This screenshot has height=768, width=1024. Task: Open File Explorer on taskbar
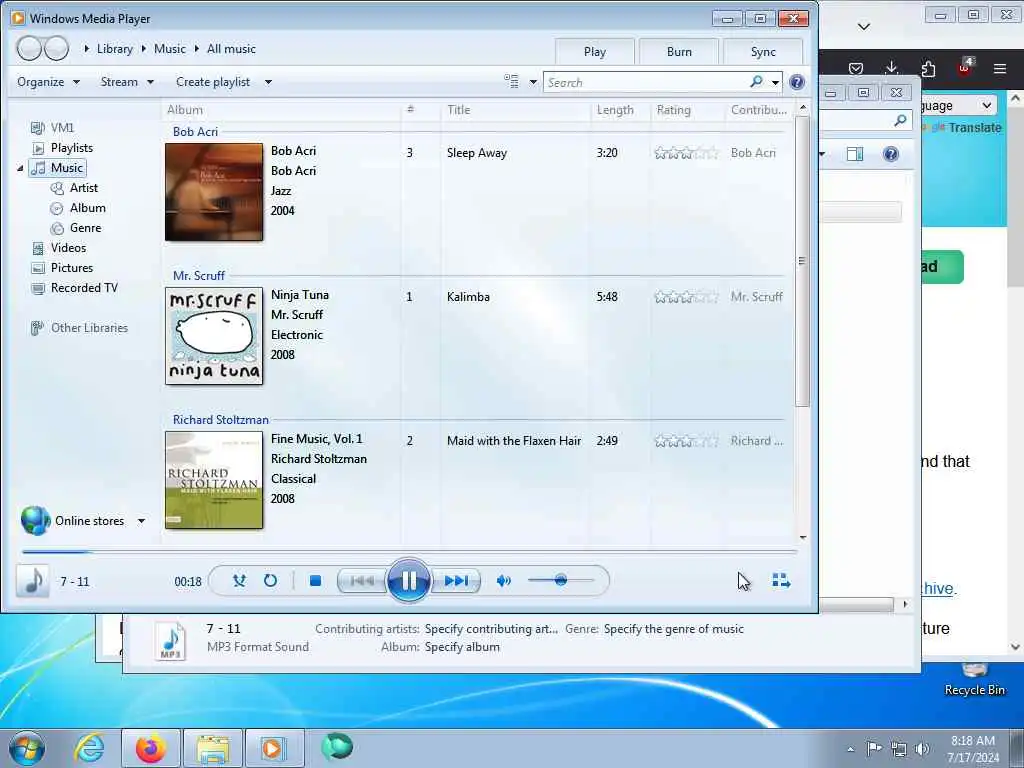coord(213,748)
